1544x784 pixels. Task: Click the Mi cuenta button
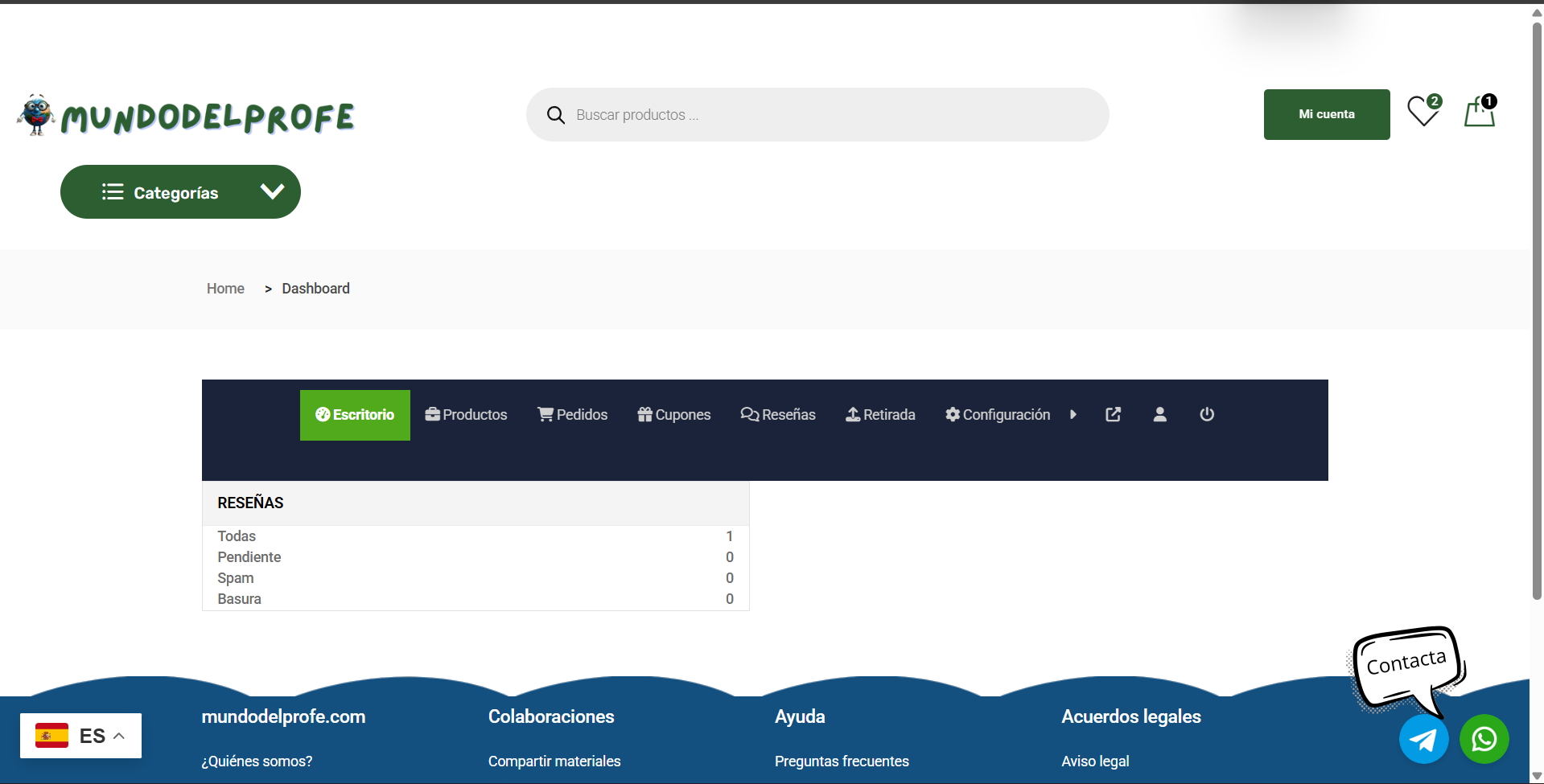(1326, 114)
